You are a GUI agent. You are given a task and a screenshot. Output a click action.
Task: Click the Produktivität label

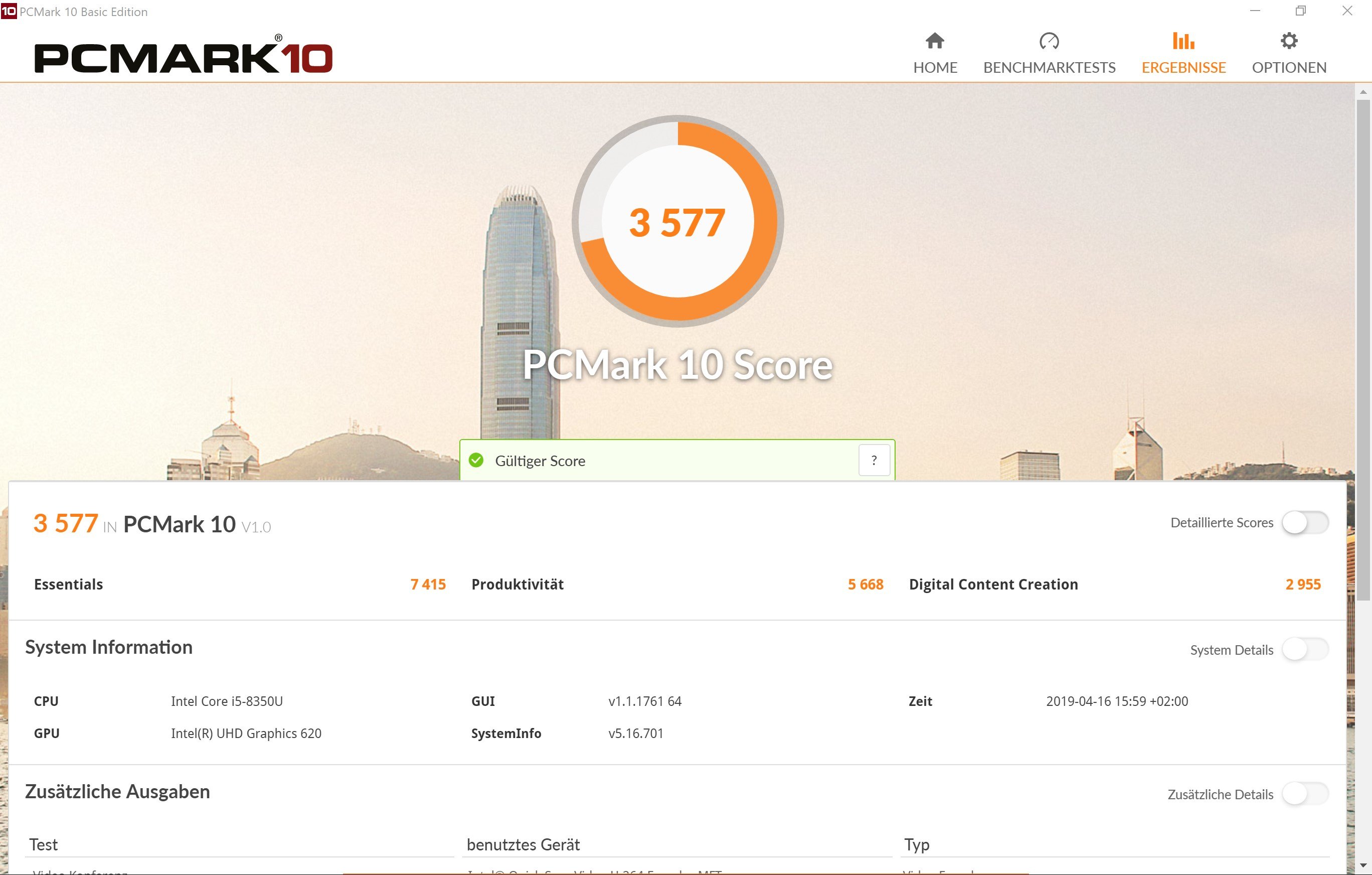(518, 585)
